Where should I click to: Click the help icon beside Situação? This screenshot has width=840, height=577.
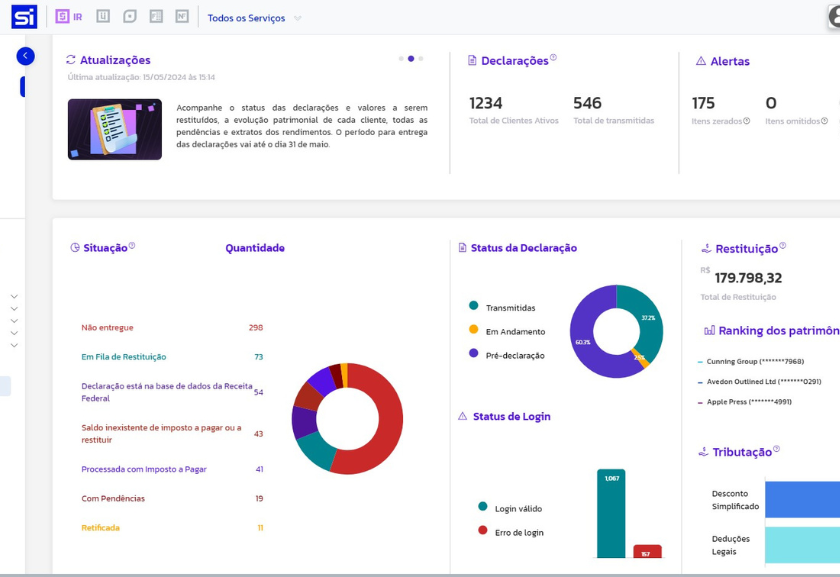(132, 245)
